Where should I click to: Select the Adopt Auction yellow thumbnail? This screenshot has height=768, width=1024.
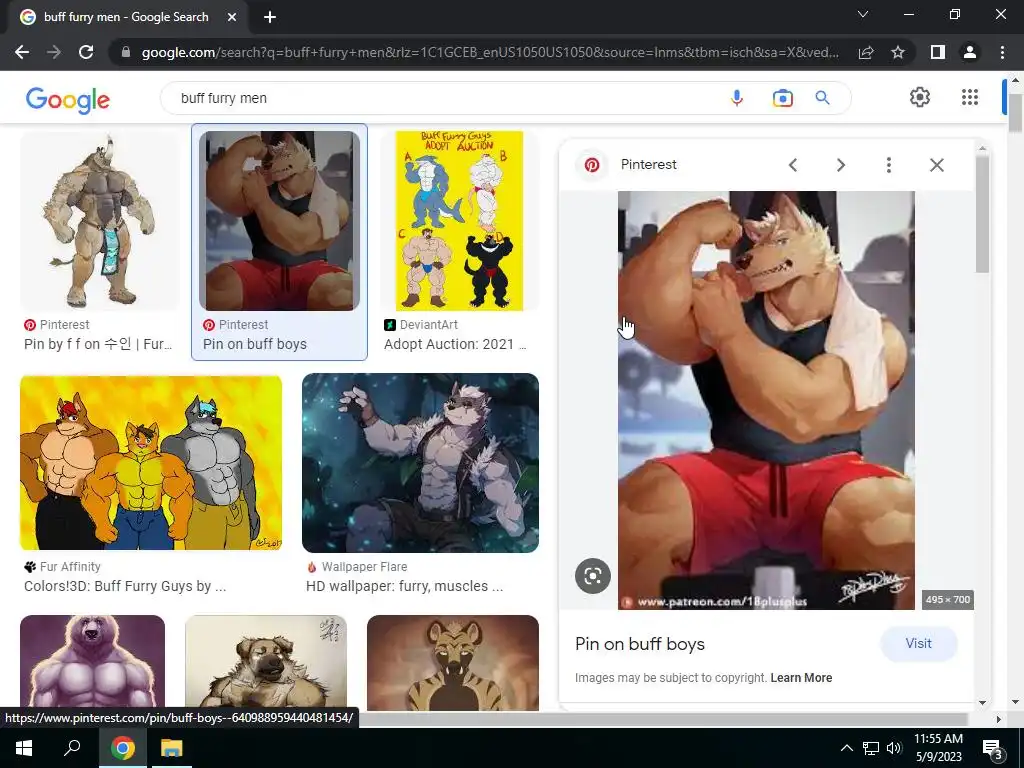460,221
